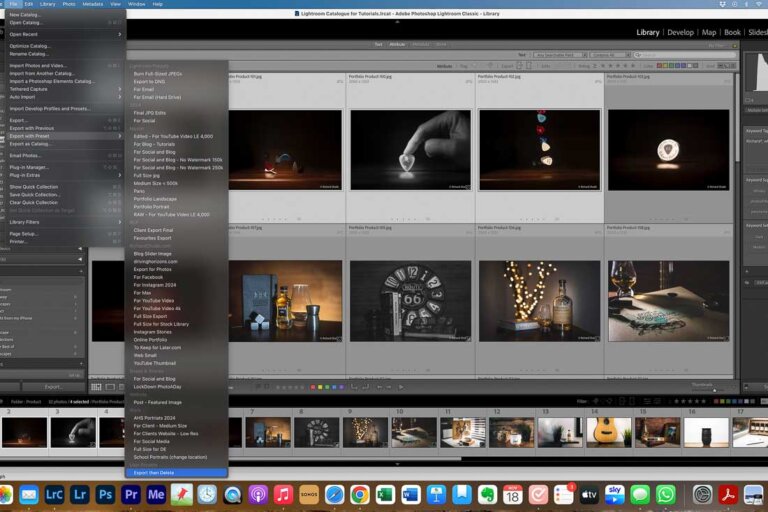Viewport: 768px width, 512px height.
Task: Set green color label in toolbar
Action: pos(327,387)
